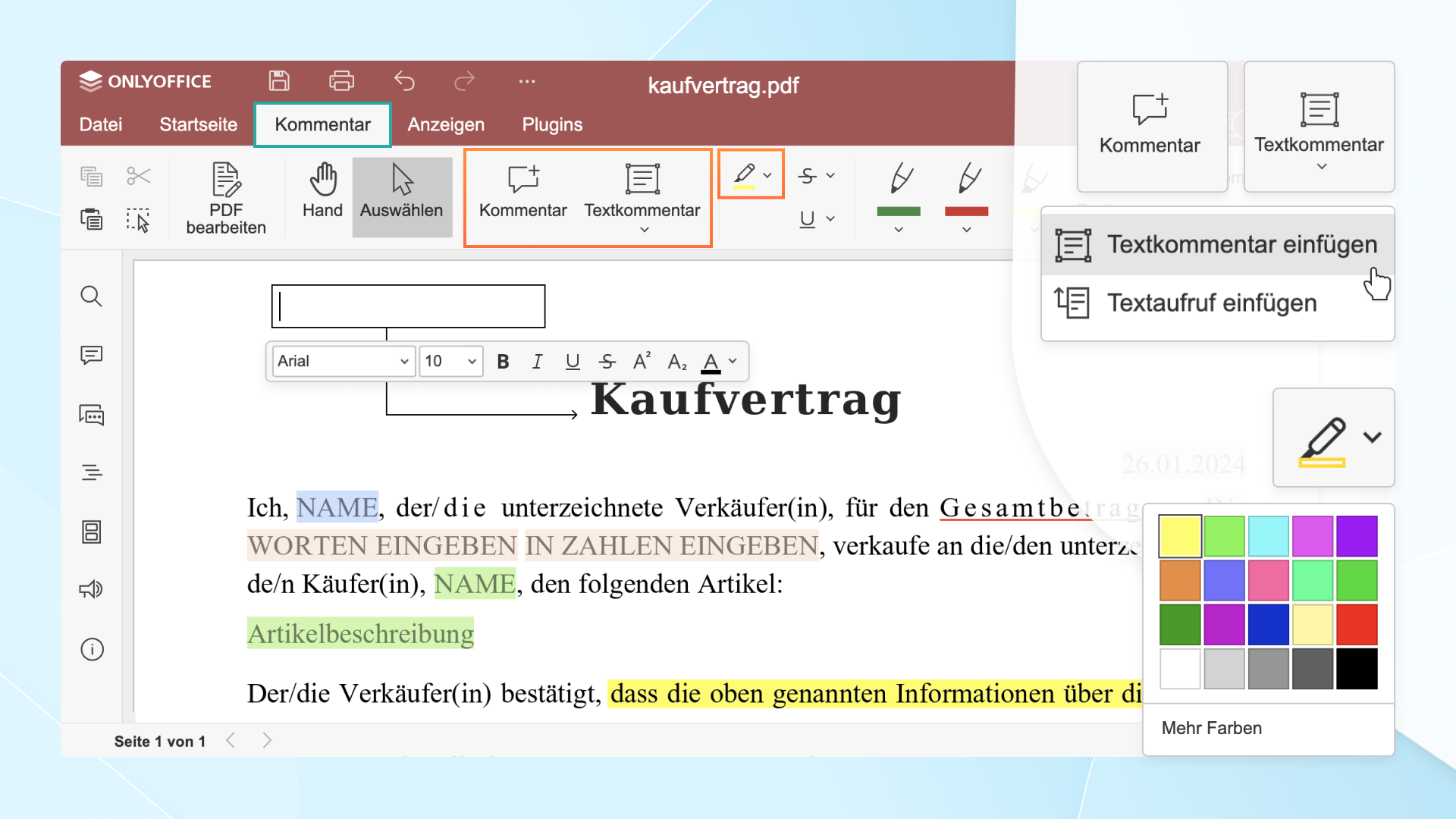Toggle bold in floating text toolbar
1456x819 pixels.
pos(503,362)
